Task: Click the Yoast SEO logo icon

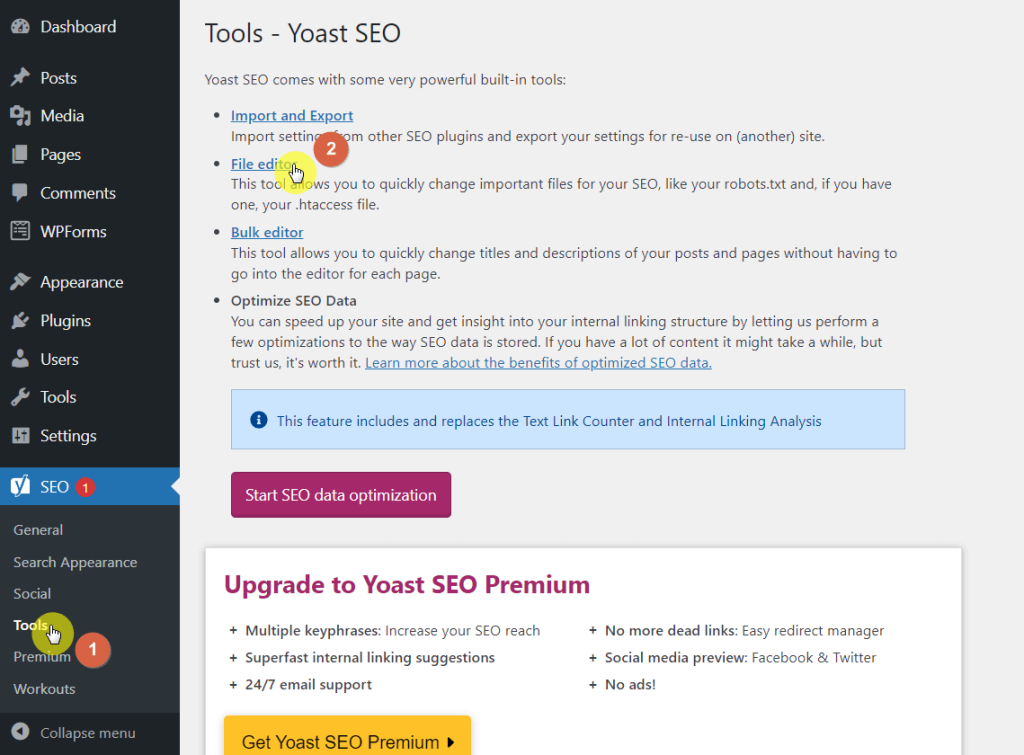Action: 20,487
